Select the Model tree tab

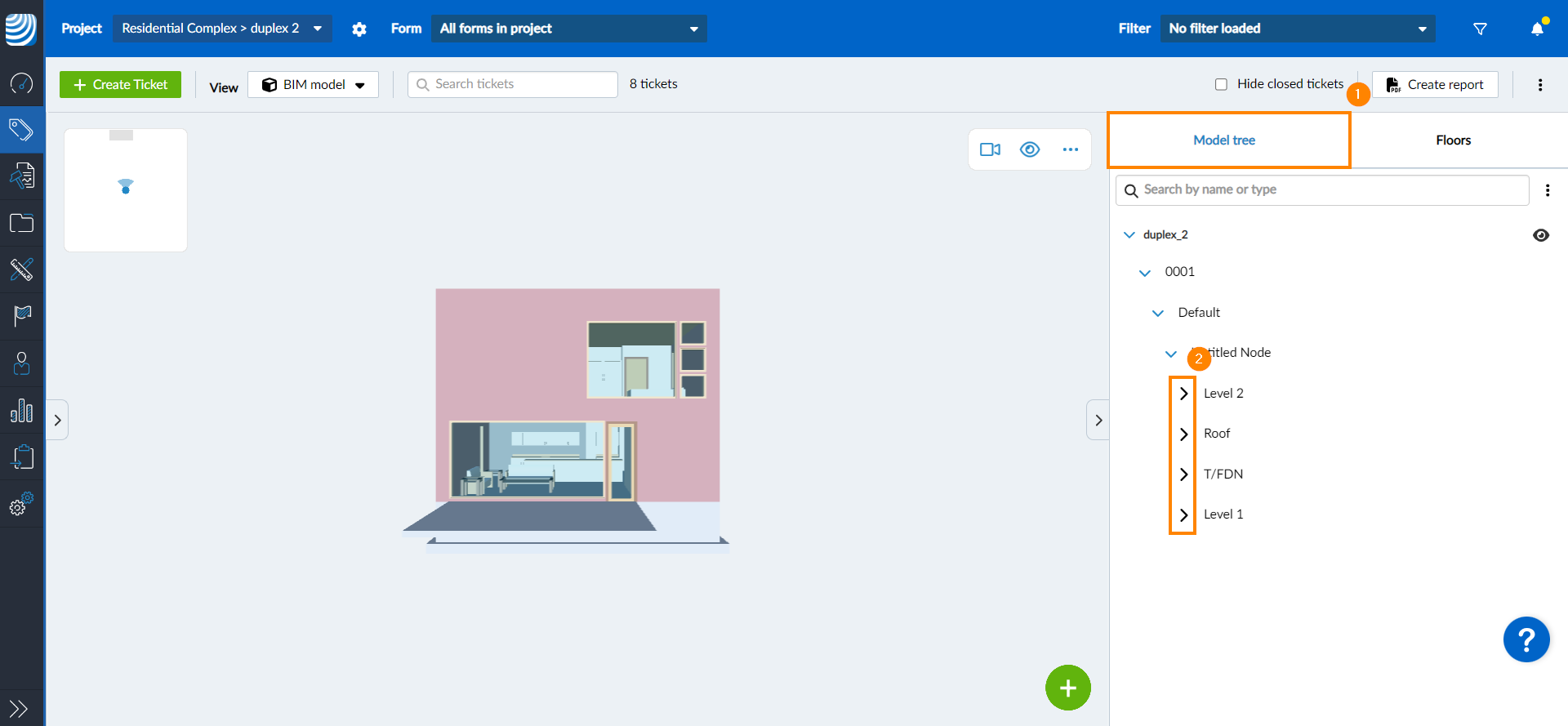(x=1224, y=140)
